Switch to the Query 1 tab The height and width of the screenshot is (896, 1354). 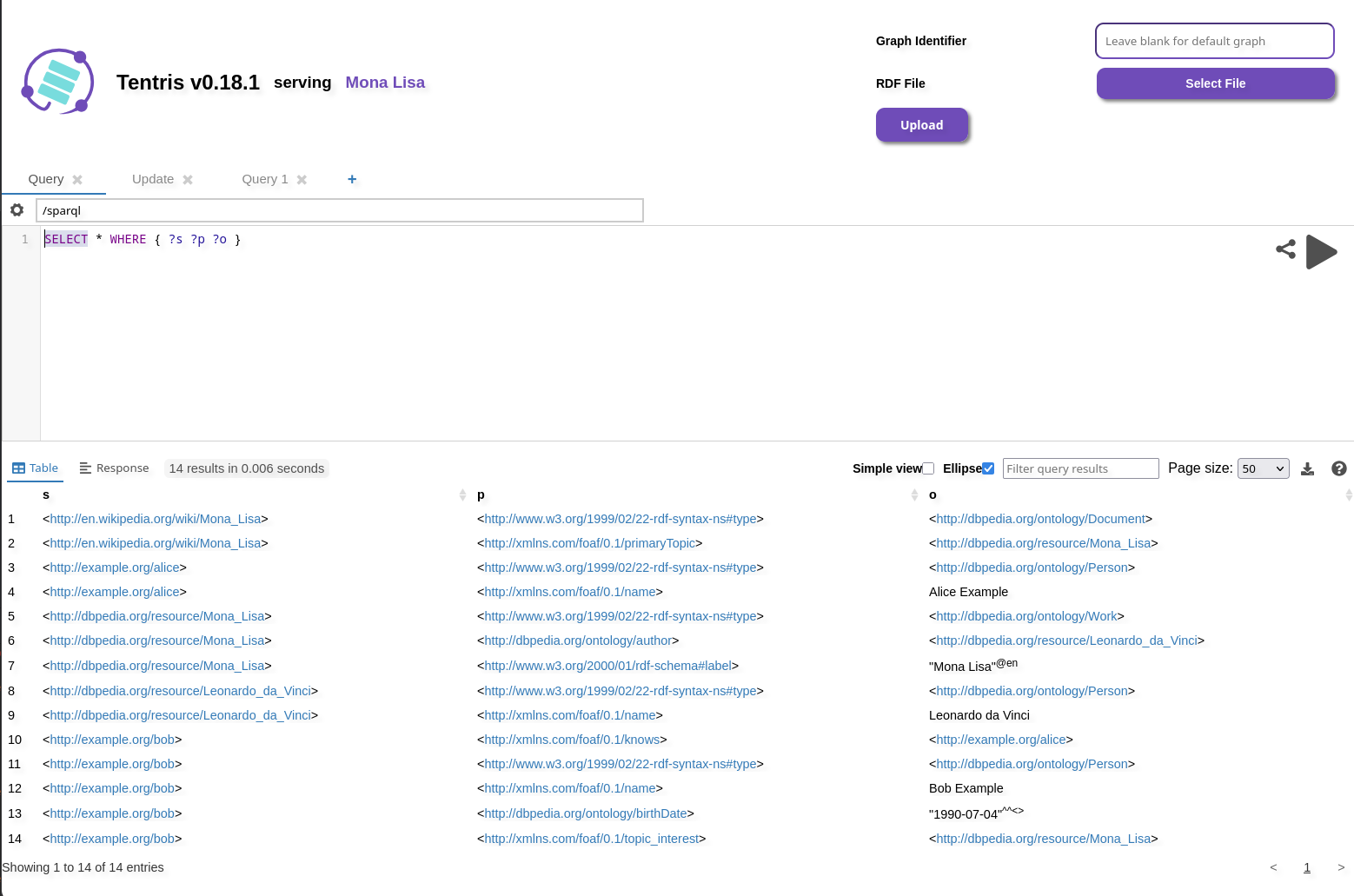point(265,179)
